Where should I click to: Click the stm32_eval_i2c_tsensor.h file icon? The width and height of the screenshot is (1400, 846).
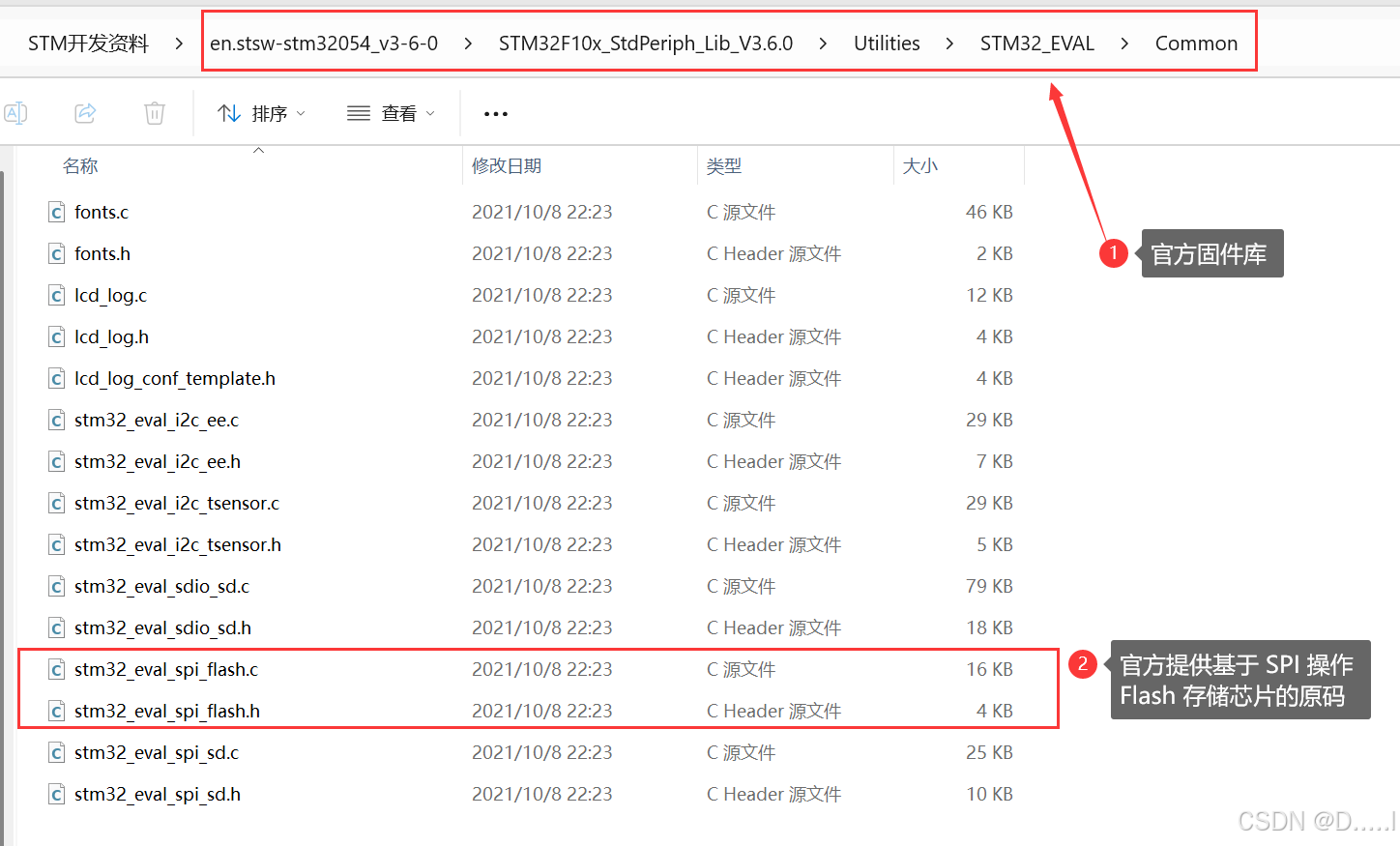(57, 544)
